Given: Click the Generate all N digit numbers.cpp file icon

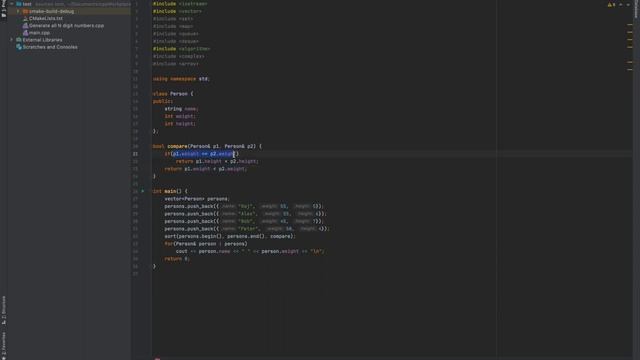Looking at the screenshot, I should [25, 26].
